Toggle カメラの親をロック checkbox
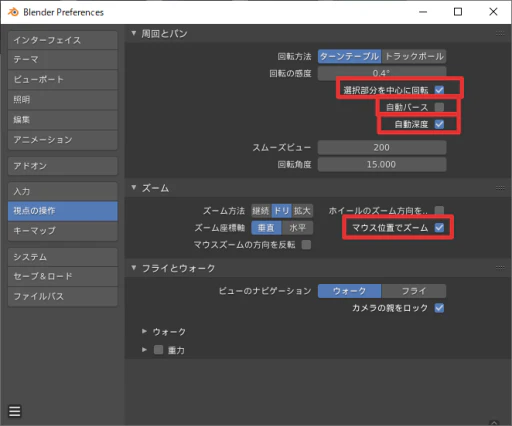This screenshot has height=426, width=512. [439, 308]
